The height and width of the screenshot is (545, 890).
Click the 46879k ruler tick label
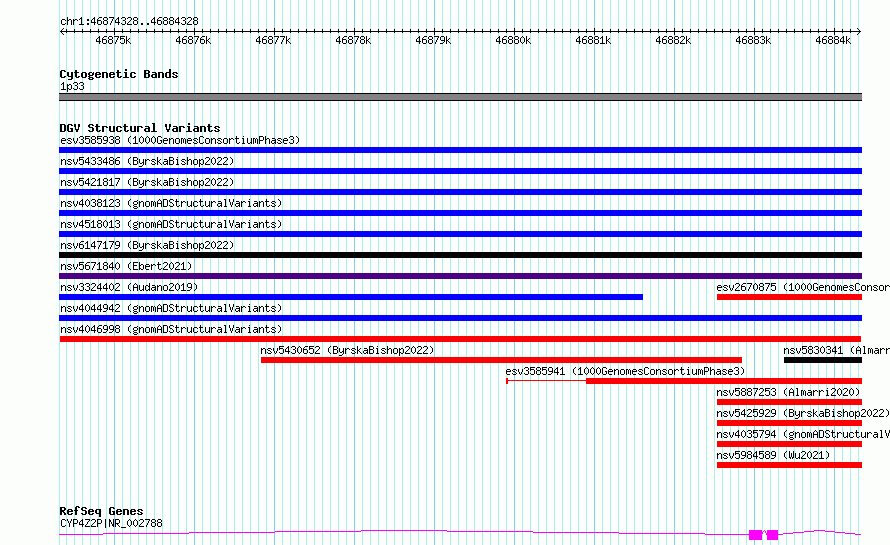click(433, 41)
